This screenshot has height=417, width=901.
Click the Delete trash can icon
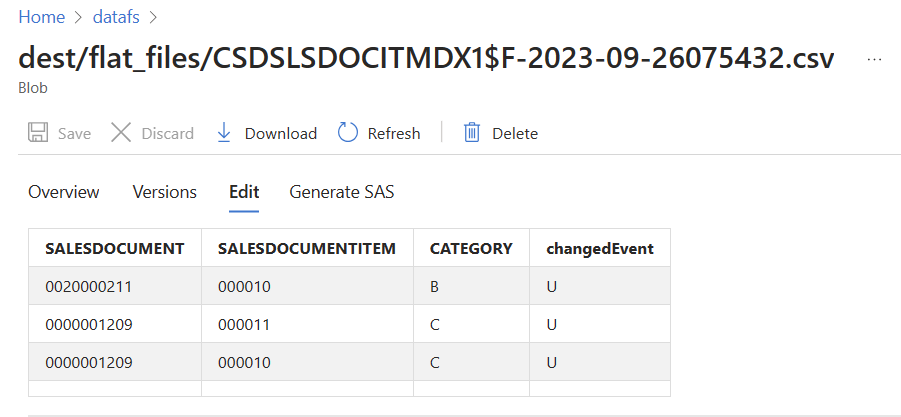point(472,133)
